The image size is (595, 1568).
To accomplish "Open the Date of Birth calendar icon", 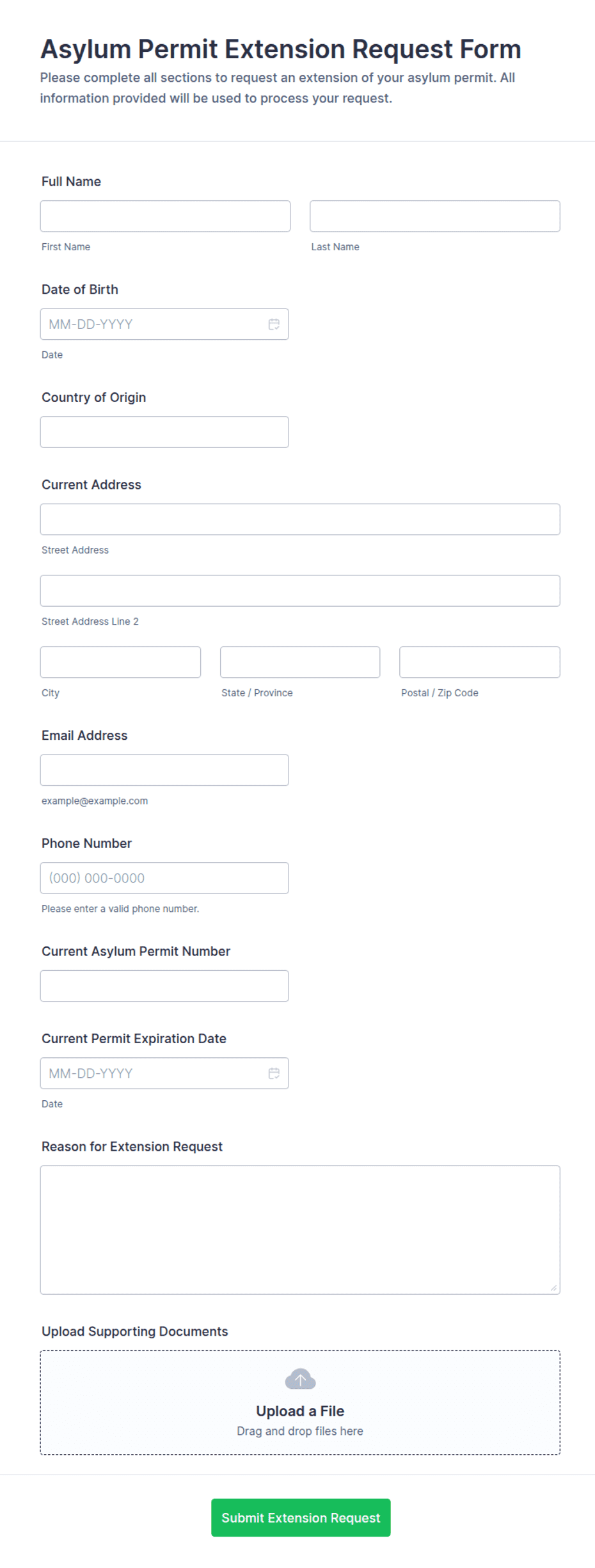I will pyautogui.click(x=274, y=324).
